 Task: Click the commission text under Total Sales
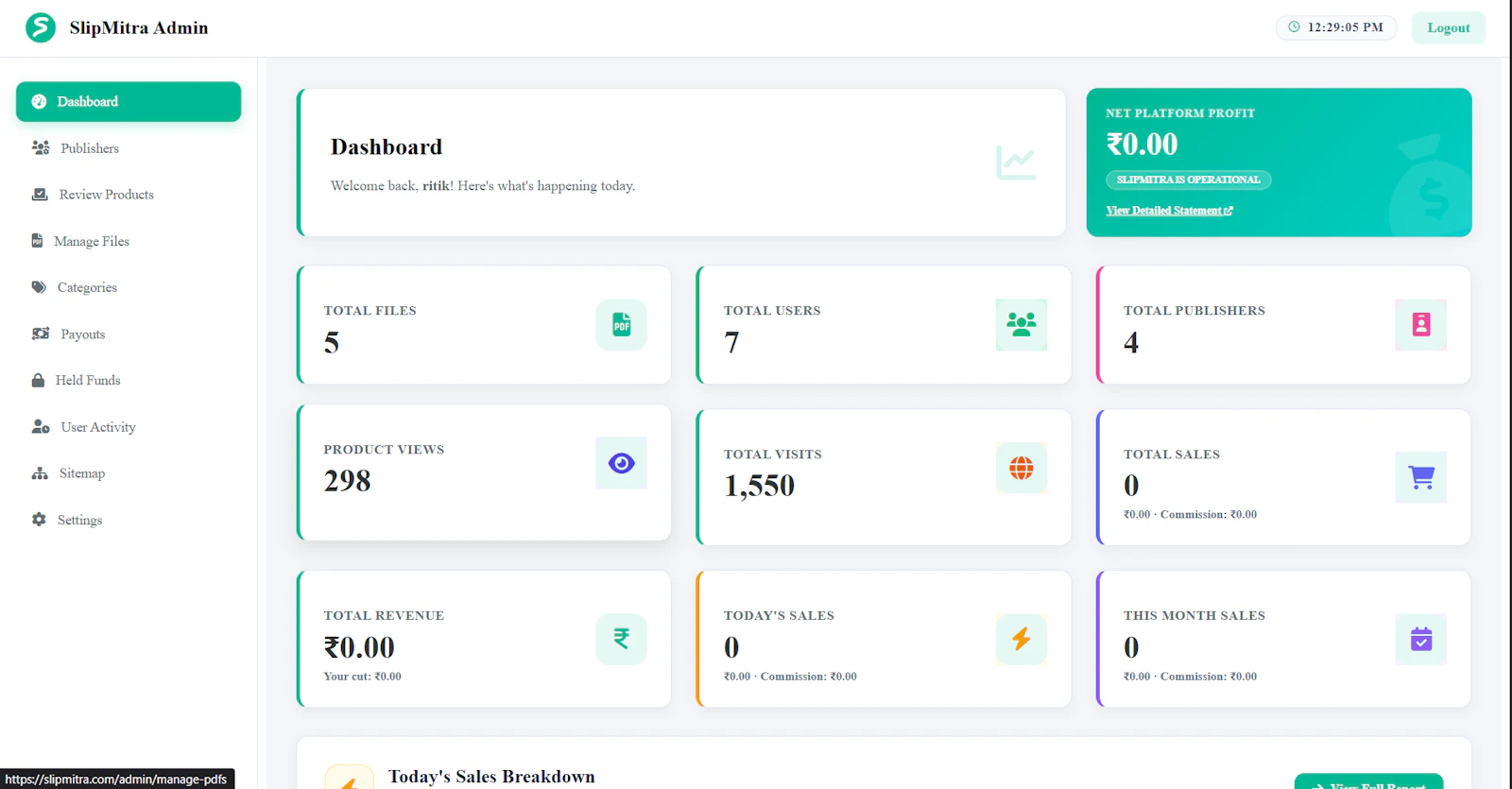coord(1191,515)
